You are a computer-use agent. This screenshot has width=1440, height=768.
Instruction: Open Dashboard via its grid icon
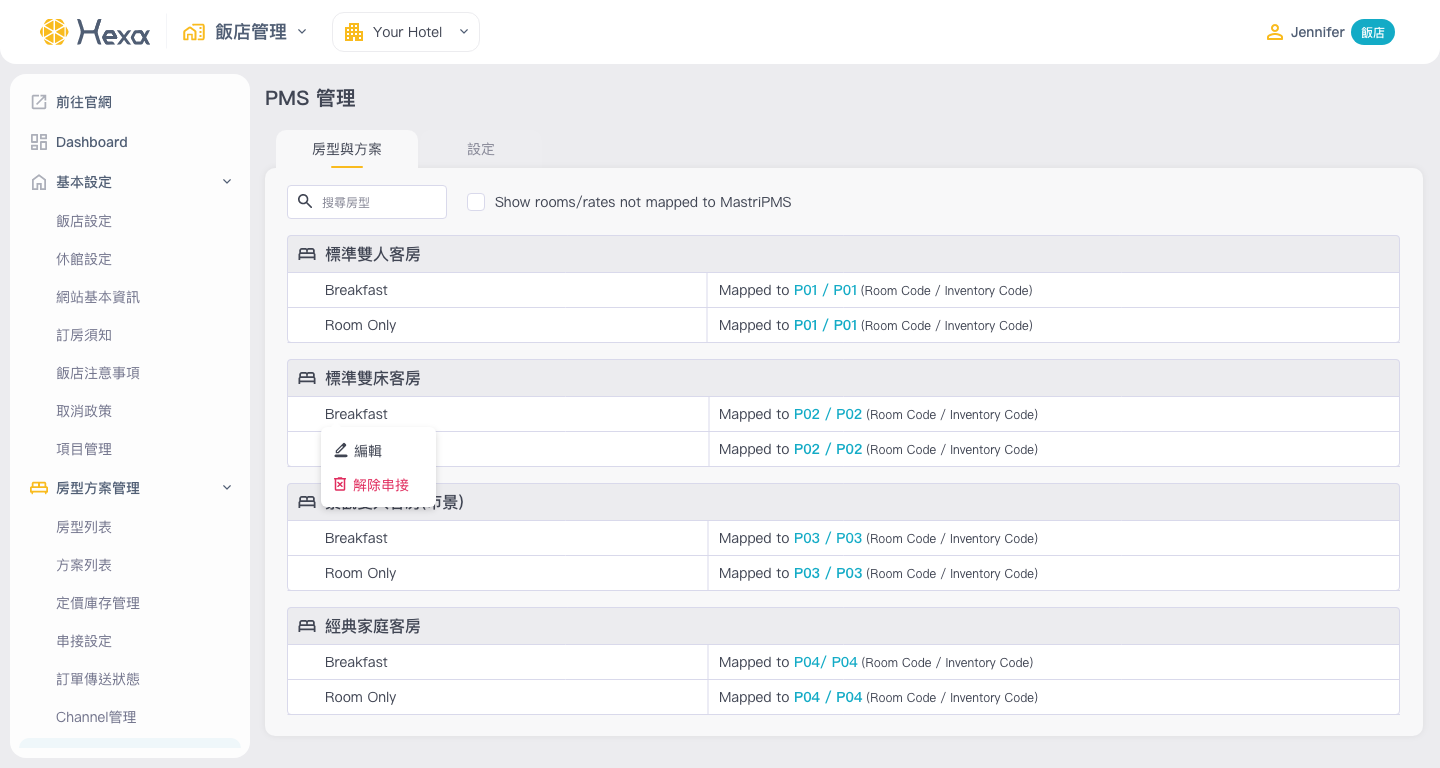point(39,142)
